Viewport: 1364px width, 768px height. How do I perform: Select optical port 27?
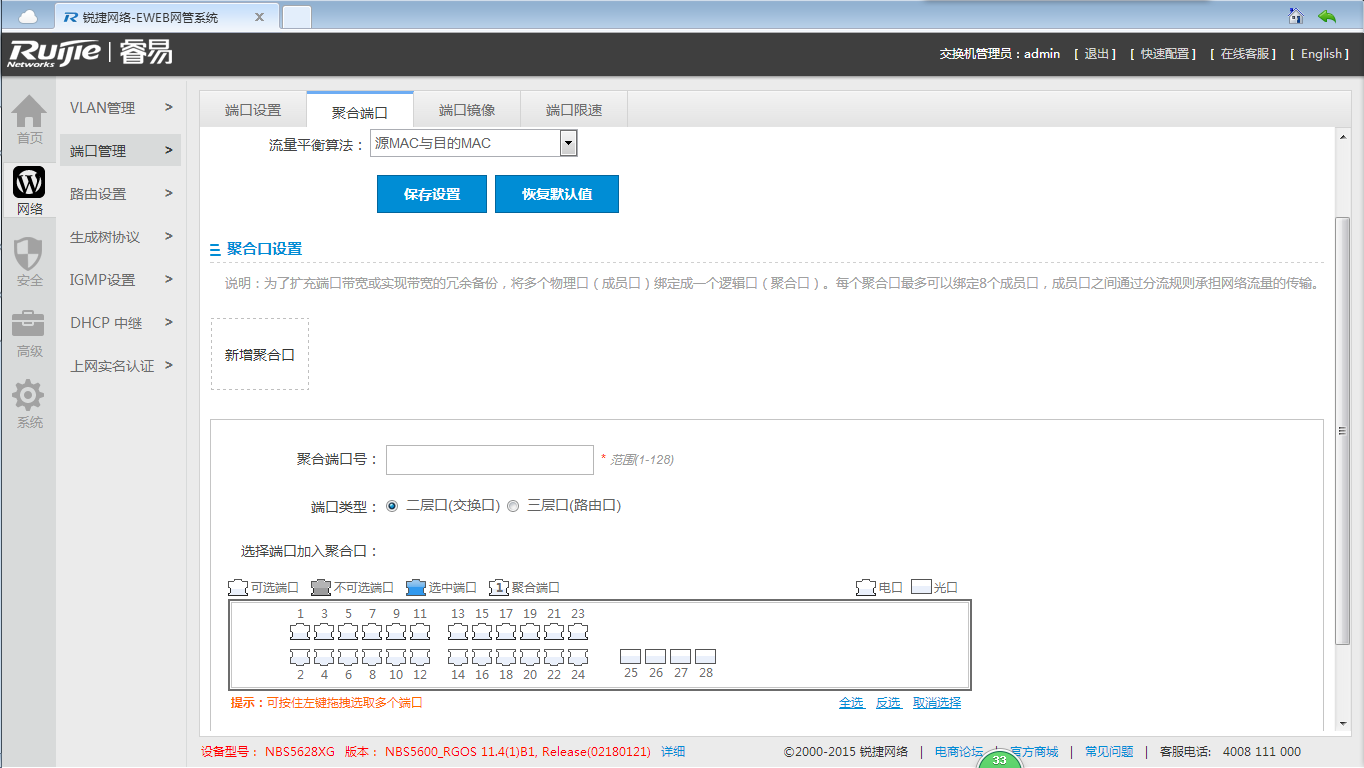click(x=680, y=657)
